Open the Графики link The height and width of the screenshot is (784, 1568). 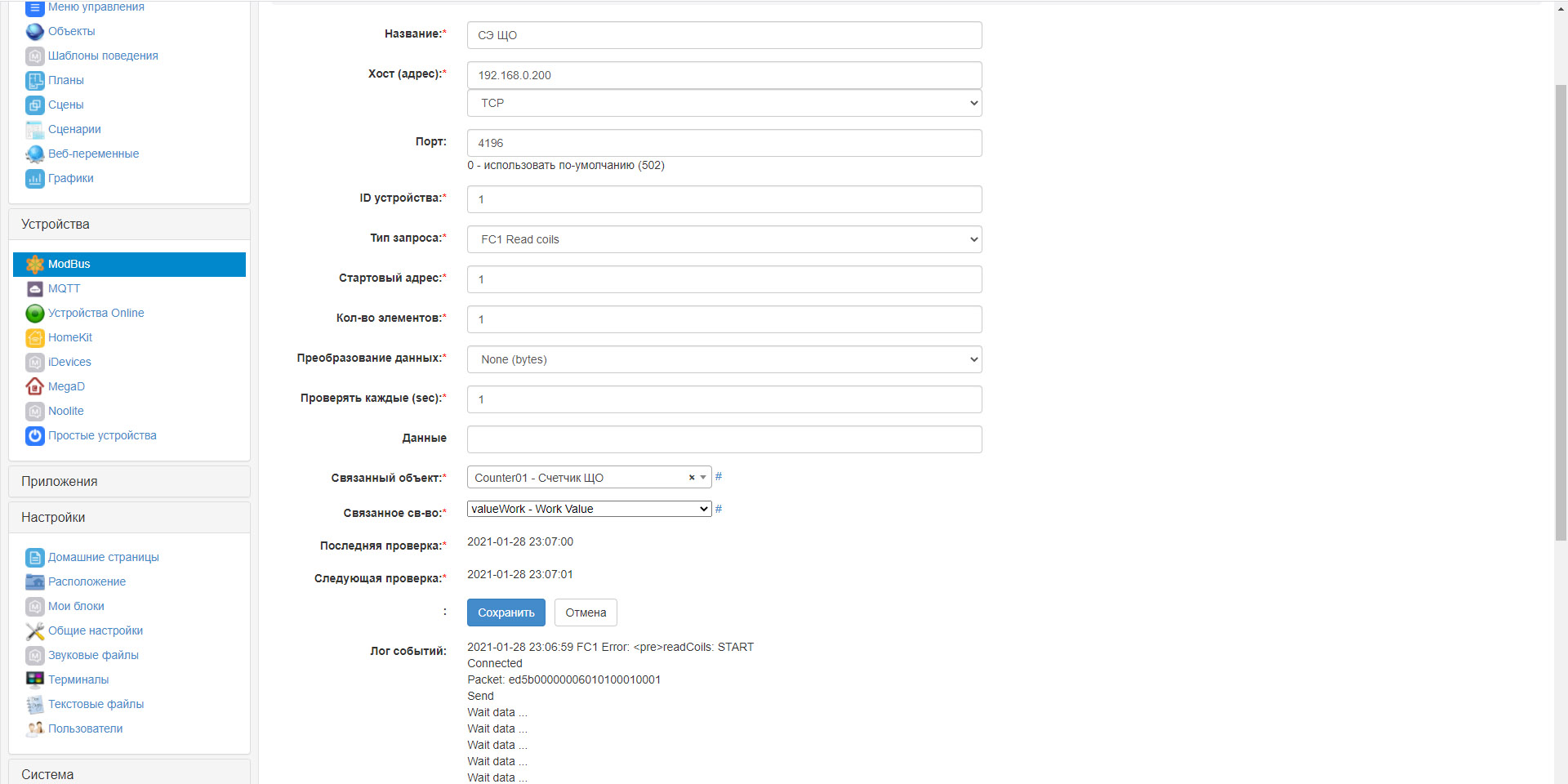click(71, 178)
